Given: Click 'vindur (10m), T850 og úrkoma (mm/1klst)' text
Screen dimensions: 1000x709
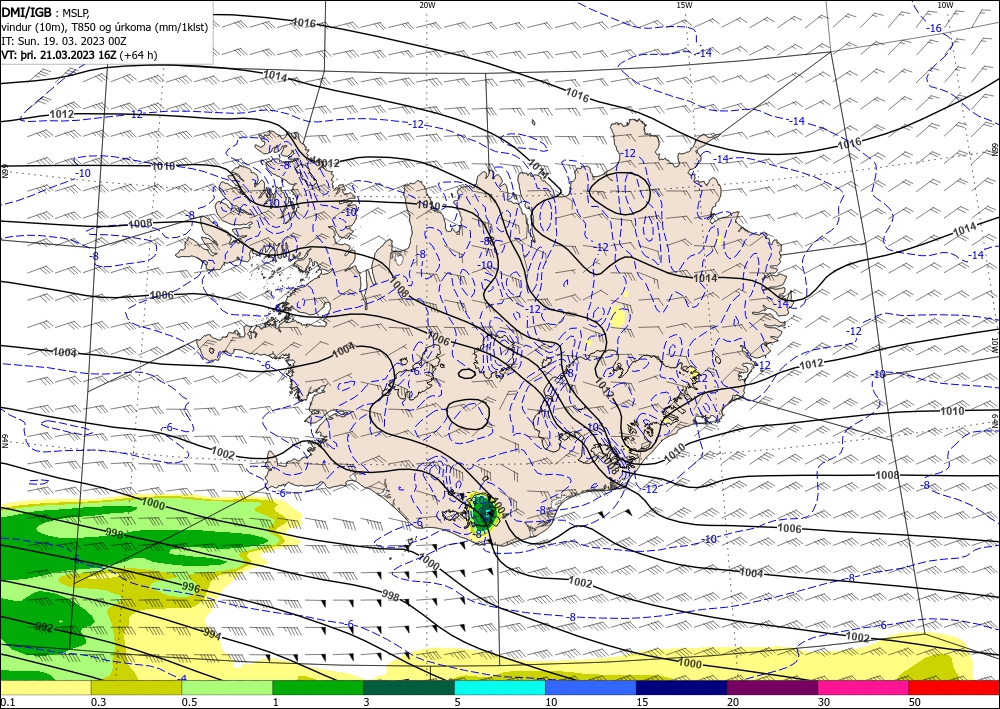Looking at the screenshot, I should click(105, 27).
